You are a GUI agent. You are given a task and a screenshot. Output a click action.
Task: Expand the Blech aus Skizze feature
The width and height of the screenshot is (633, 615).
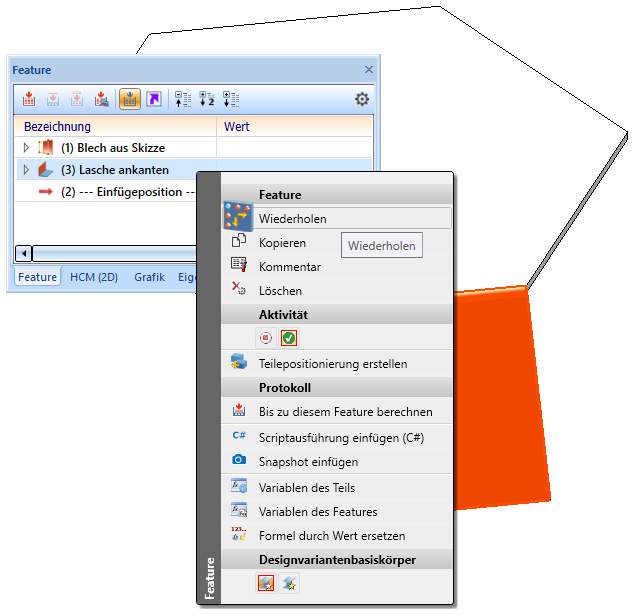pyautogui.click(x=26, y=148)
